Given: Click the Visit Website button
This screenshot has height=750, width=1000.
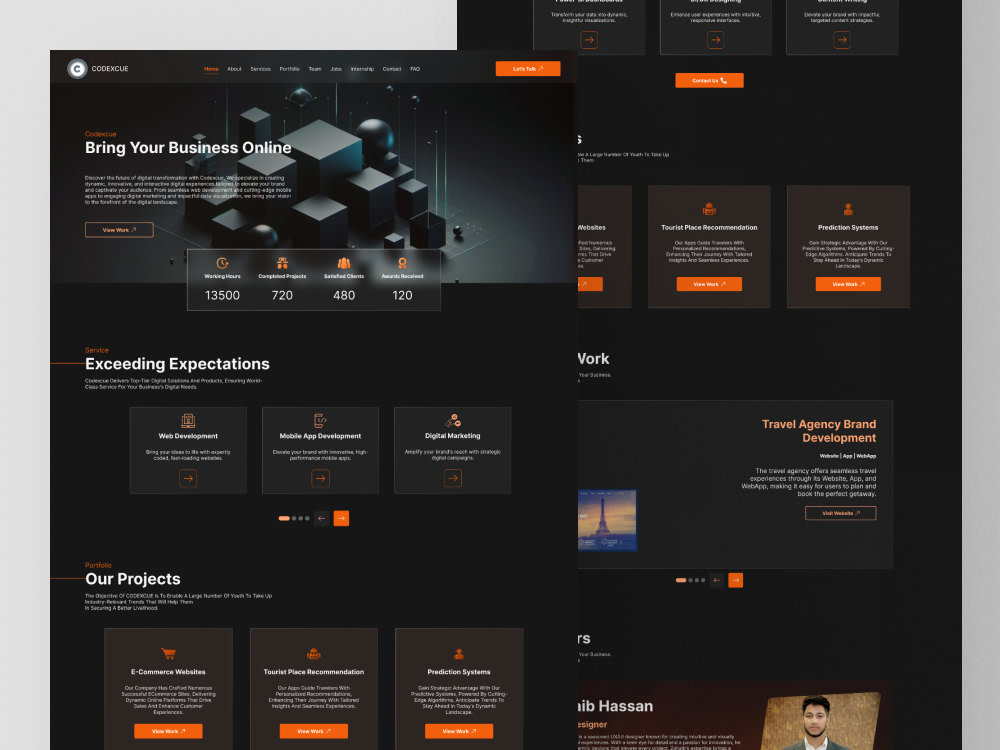Looking at the screenshot, I should pos(841,513).
